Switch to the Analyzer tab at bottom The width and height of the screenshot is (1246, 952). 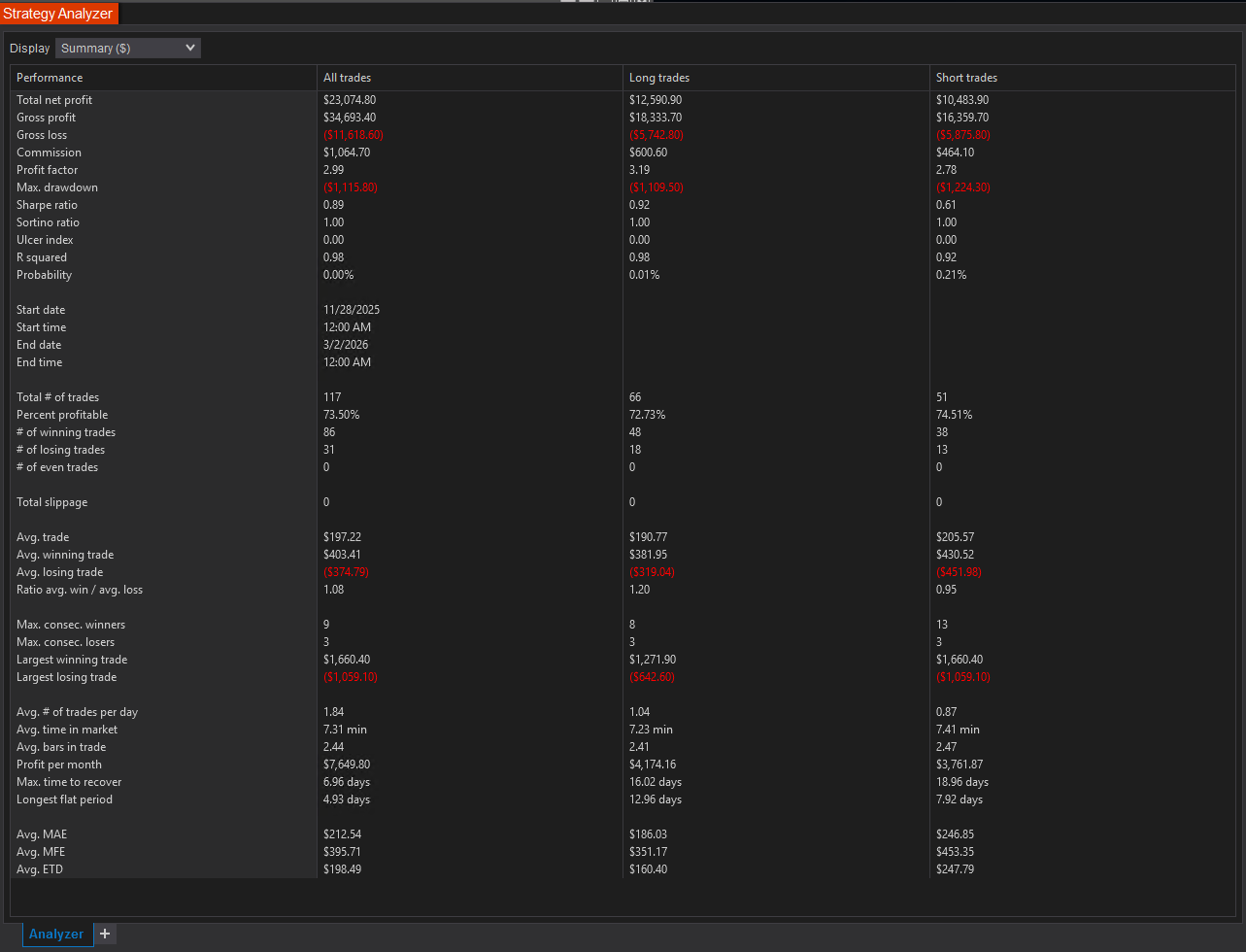coord(56,935)
